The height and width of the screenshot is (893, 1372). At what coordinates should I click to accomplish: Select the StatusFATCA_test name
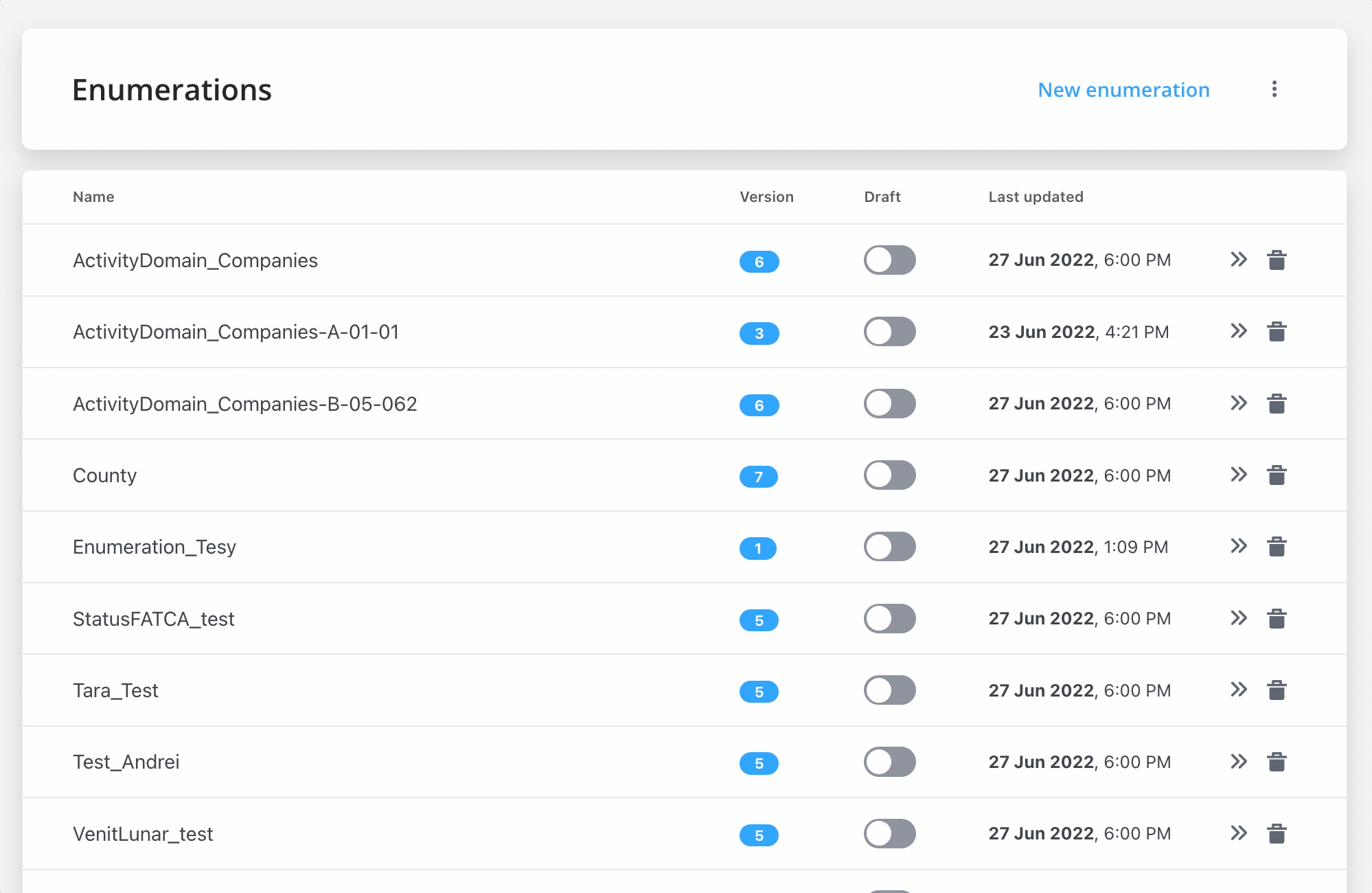[x=154, y=620]
